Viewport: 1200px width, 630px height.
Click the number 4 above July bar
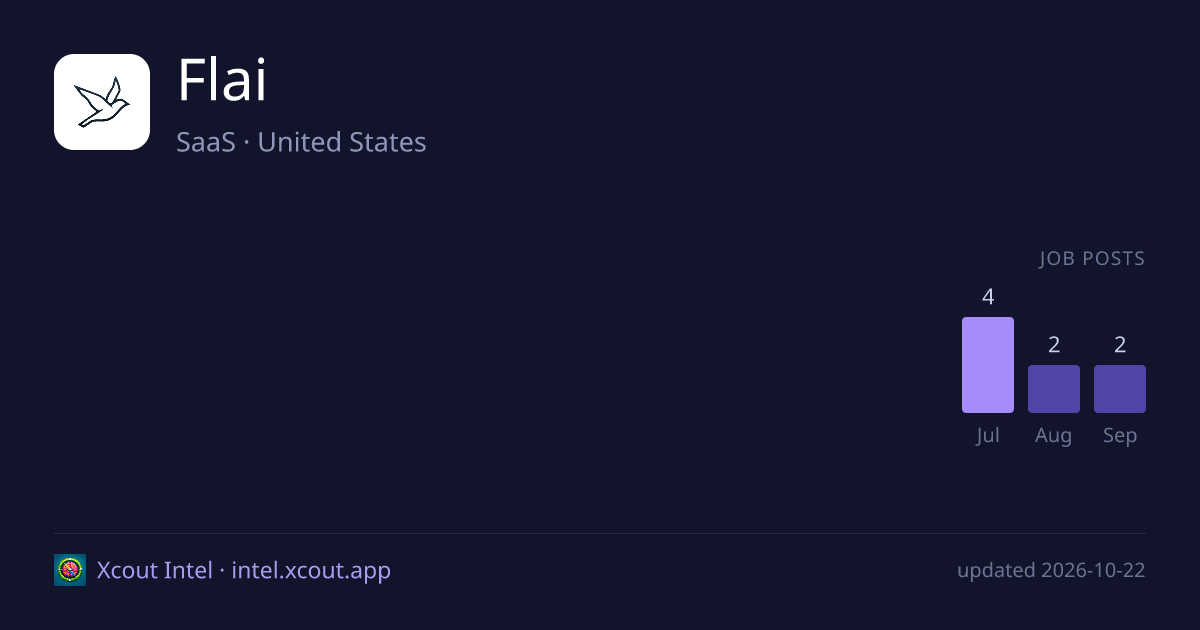pos(988,297)
